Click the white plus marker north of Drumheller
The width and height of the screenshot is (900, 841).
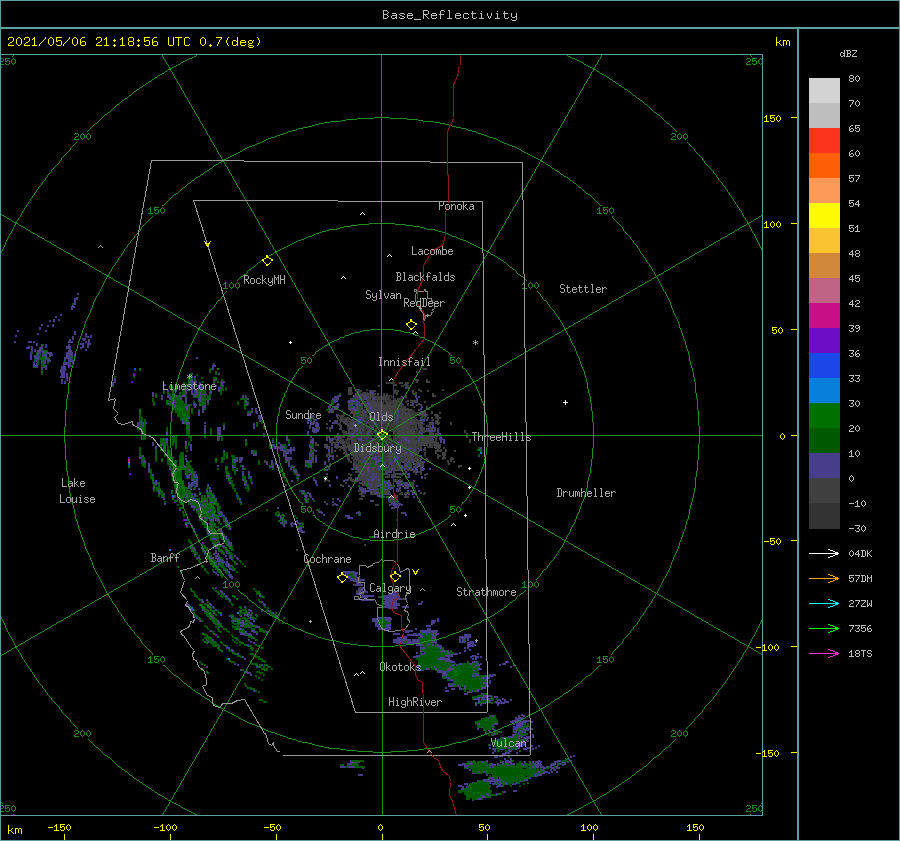point(565,402)
